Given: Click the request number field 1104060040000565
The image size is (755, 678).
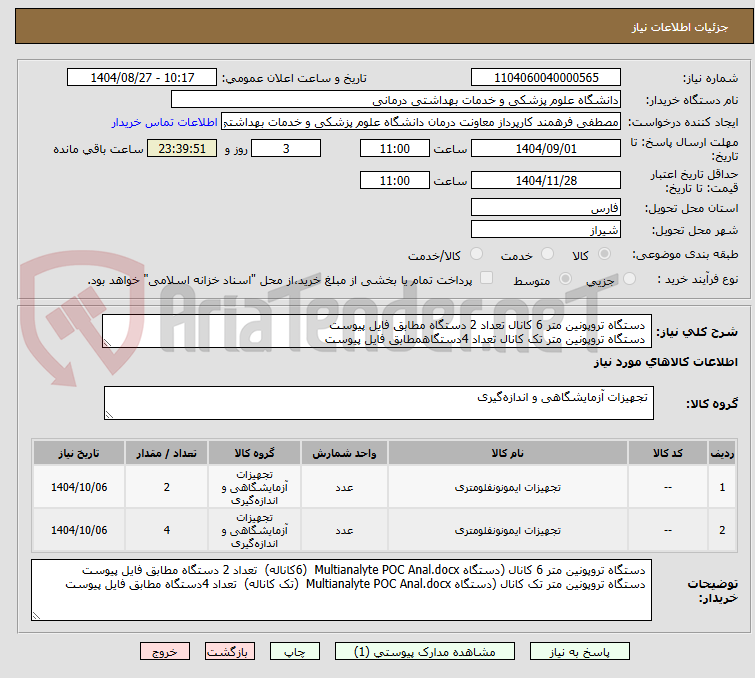Looking at the screenshot, I should (x=546, y=78).
